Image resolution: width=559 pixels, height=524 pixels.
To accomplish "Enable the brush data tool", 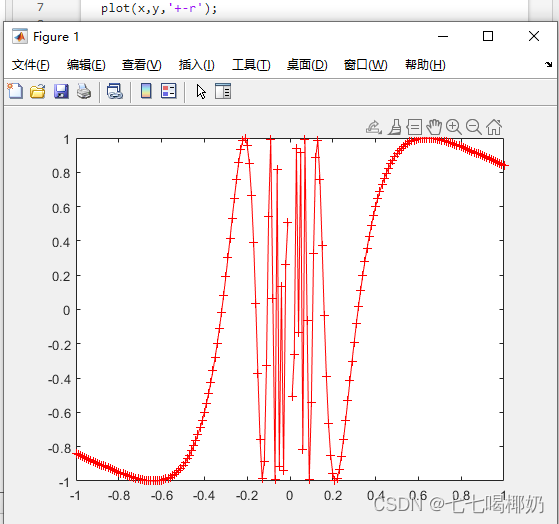I will coord(395,127).
